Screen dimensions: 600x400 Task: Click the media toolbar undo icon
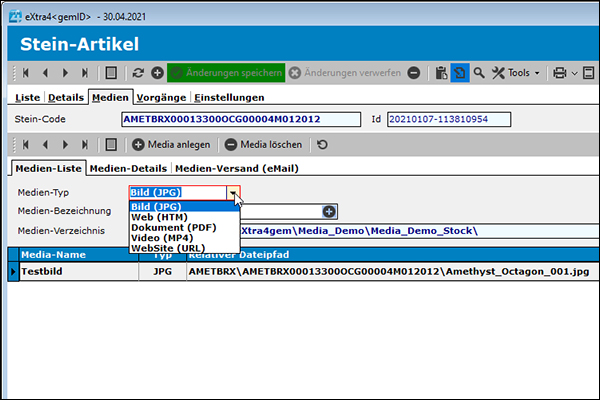point(321,145)
